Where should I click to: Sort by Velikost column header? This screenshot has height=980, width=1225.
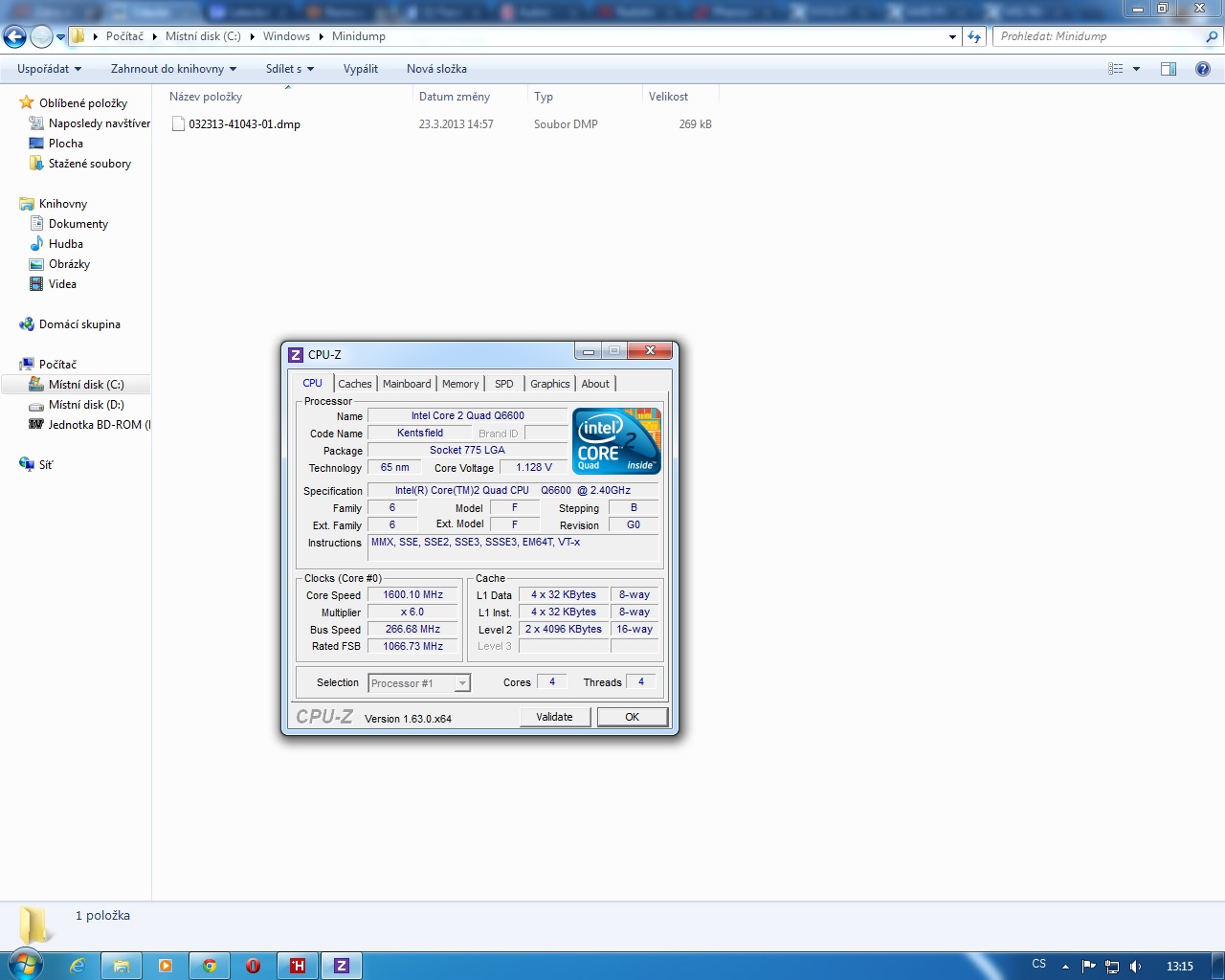click(x=679, y=97)
